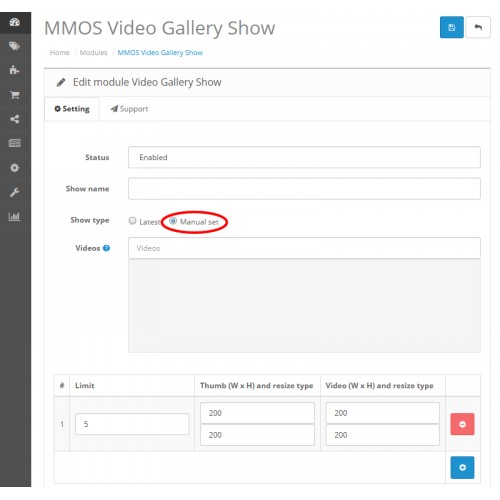Open the Catalog tags icon in sidebar
The width and height of the screenshot is (500, 500).
(15, 46)
